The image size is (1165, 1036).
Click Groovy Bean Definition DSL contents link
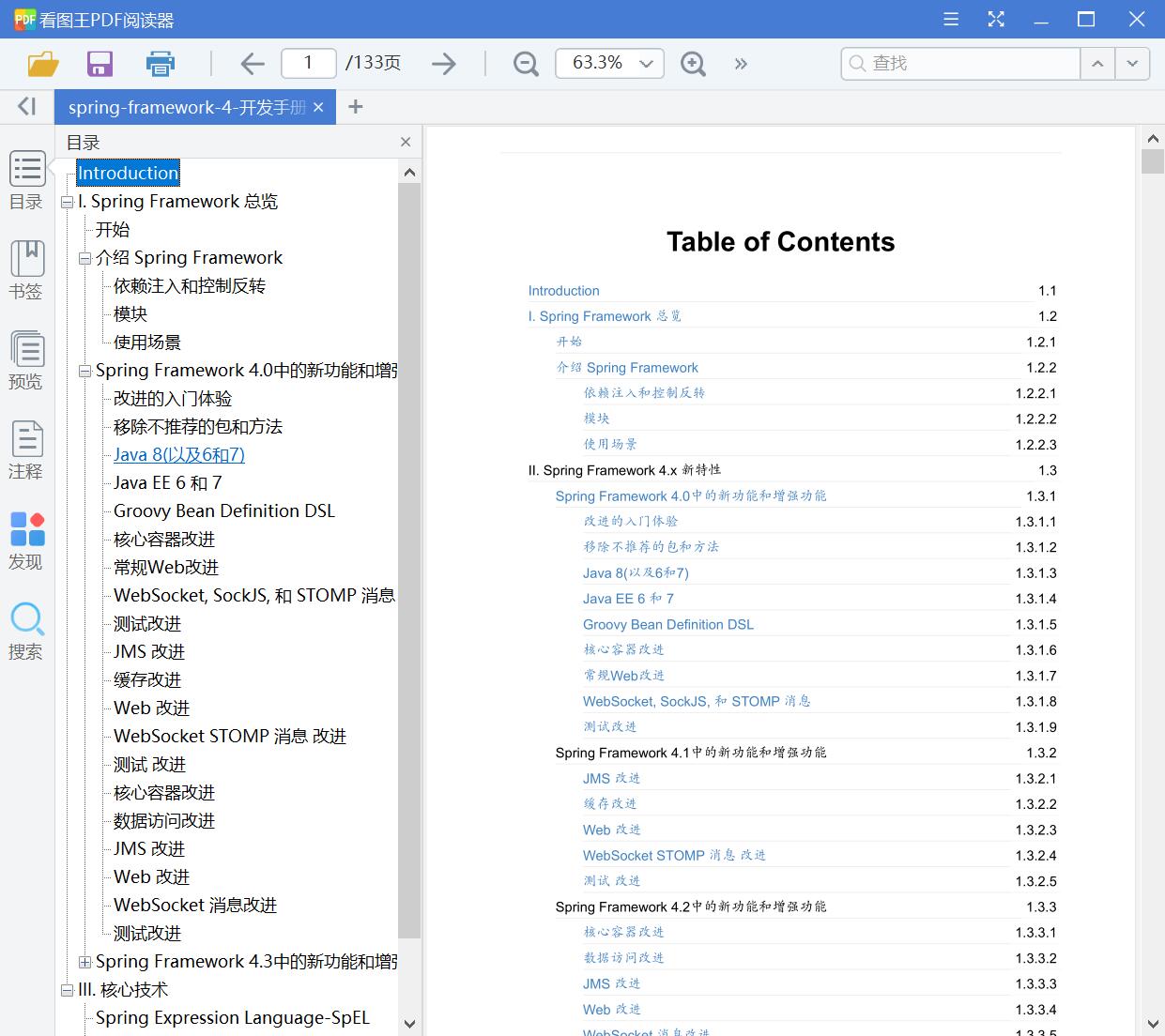pyautogui.click(x=668, y=624)
